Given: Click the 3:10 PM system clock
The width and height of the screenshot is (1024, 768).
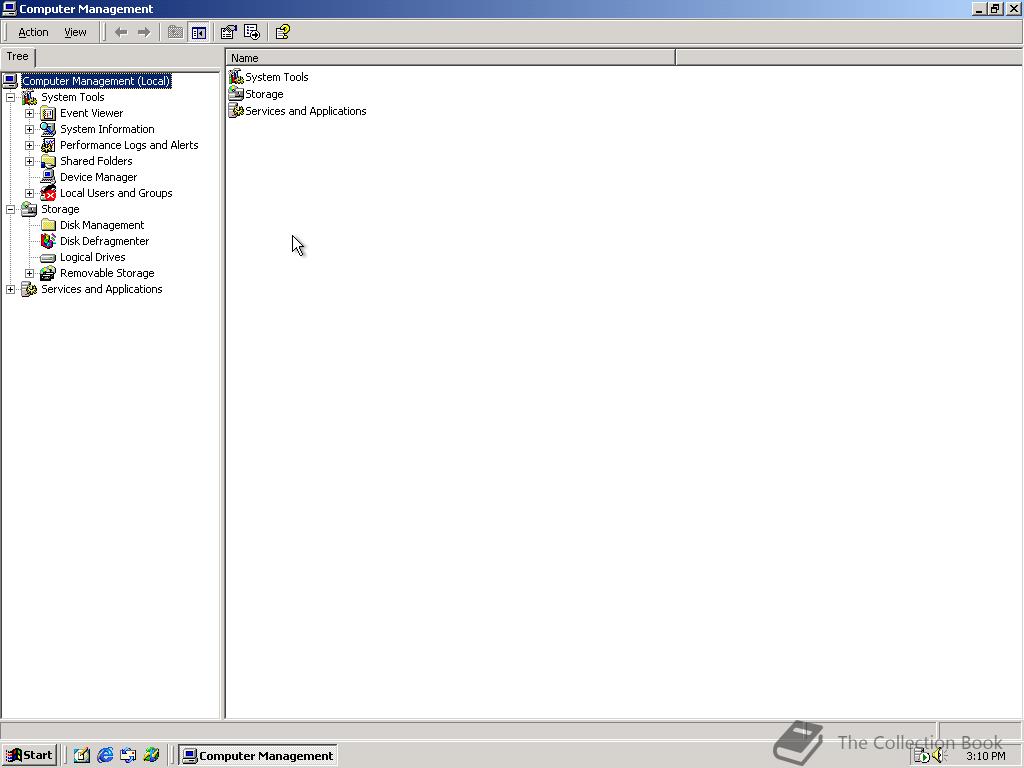Looking at the screenshot, I should tap(985, 756).
